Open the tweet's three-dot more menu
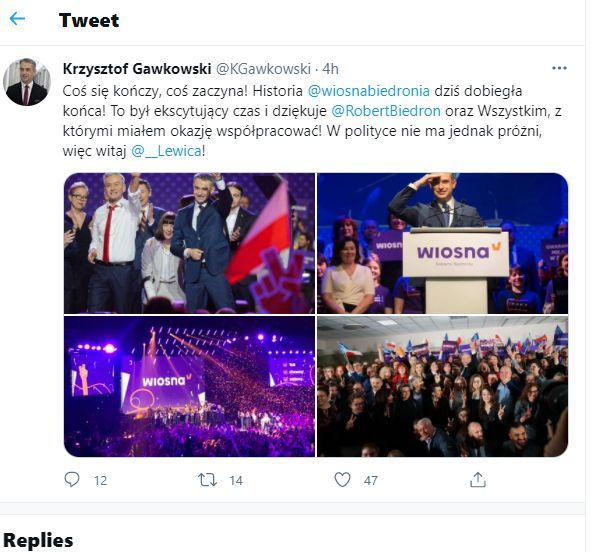The height and width of the screenshot is (552, 600). (x=559, y=68)
